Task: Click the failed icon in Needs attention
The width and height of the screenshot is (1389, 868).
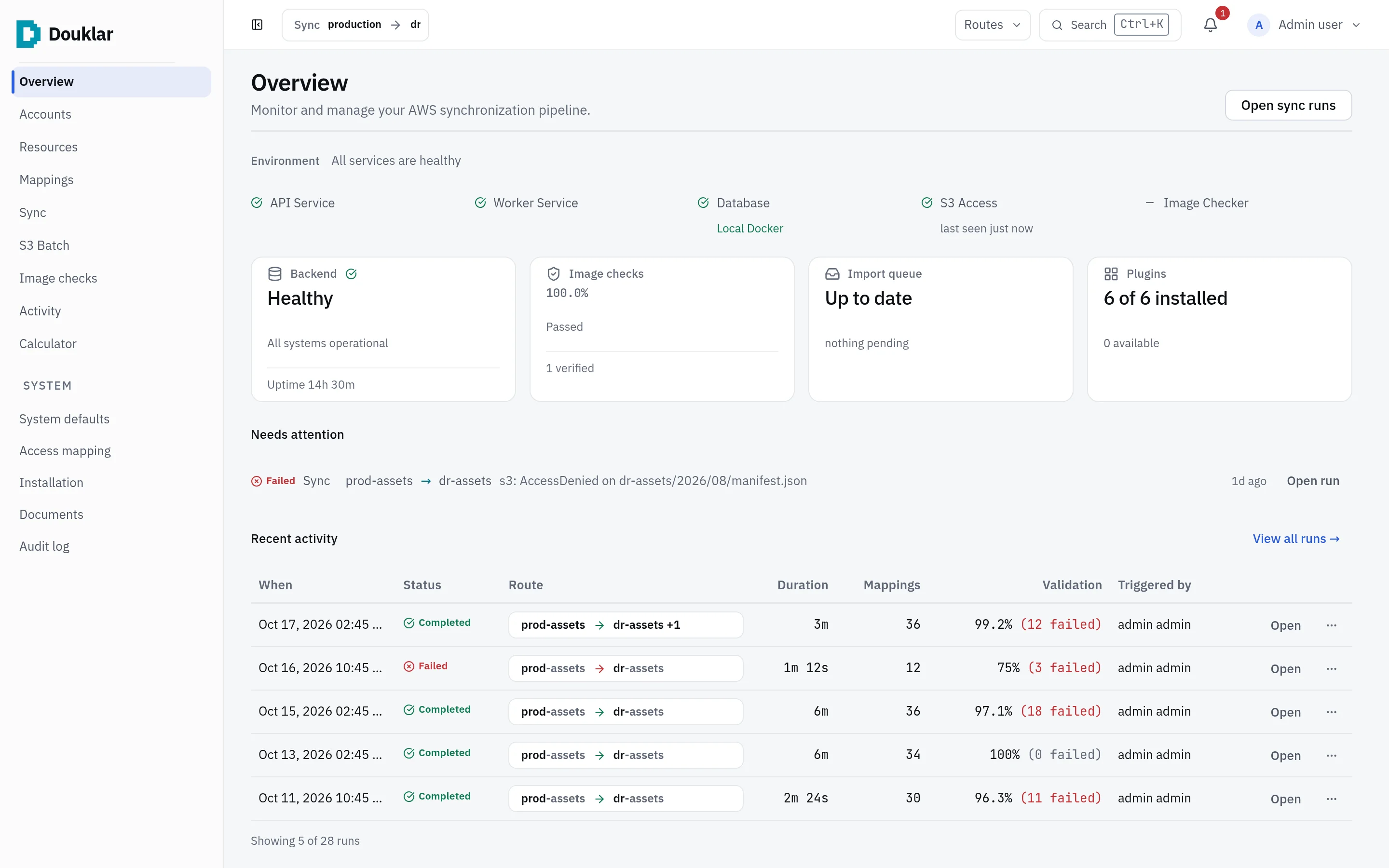Action: 257,481
